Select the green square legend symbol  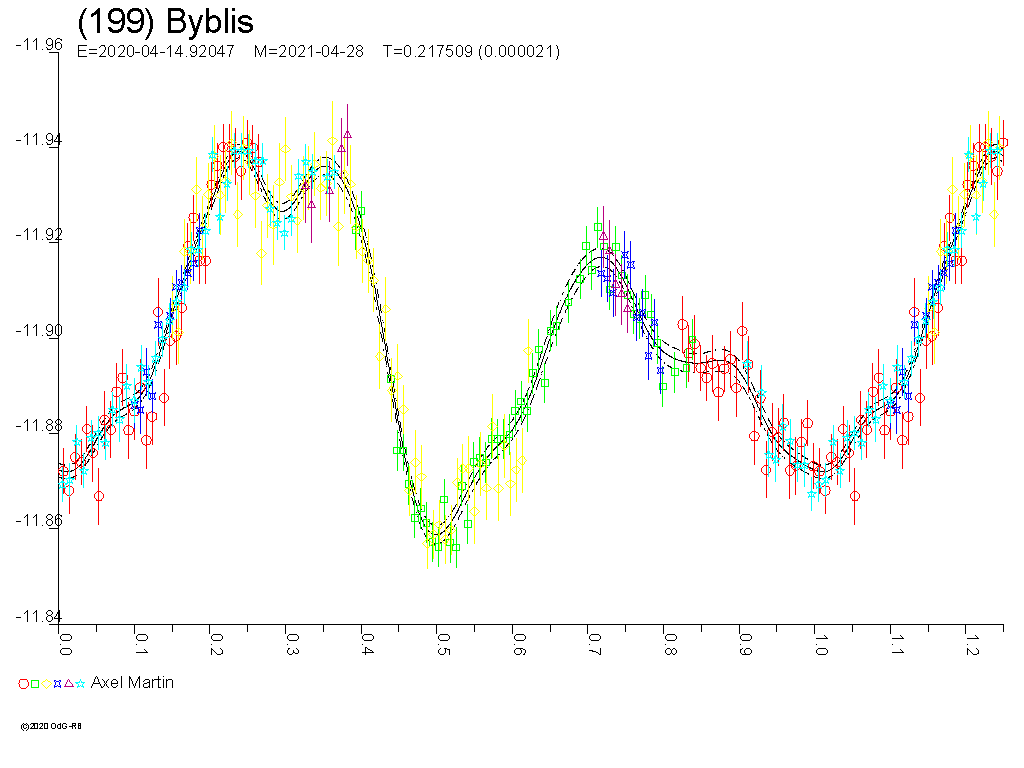point(35,684)
